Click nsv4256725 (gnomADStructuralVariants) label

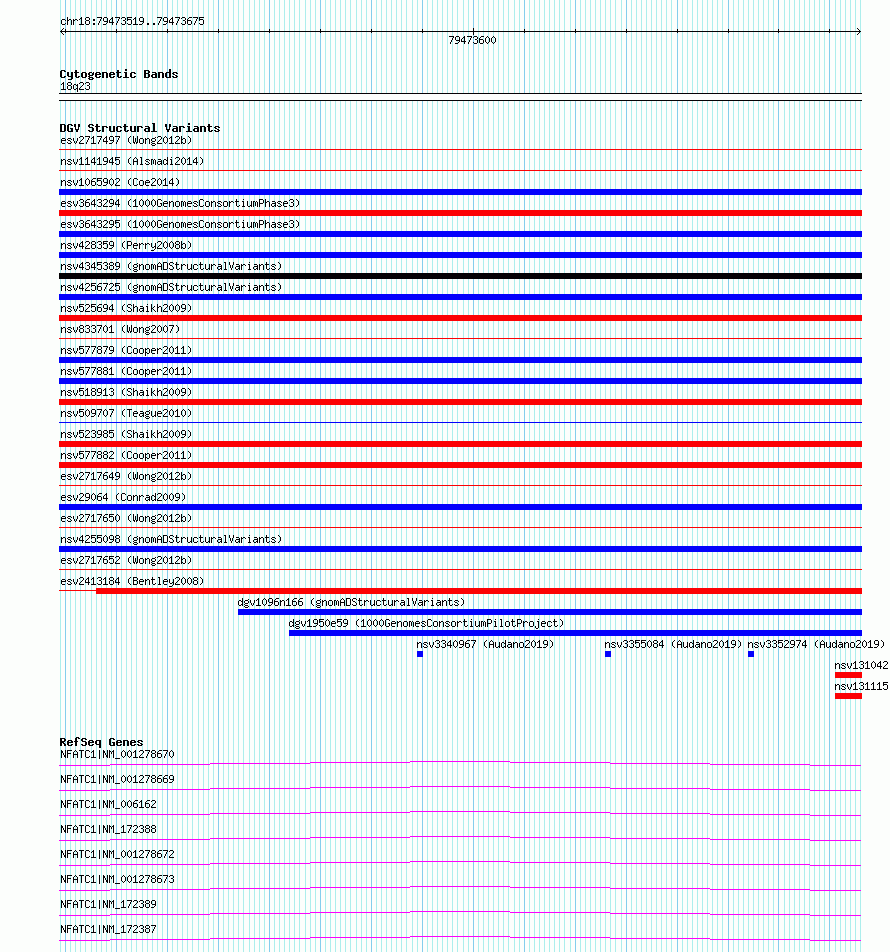(171, 287)
